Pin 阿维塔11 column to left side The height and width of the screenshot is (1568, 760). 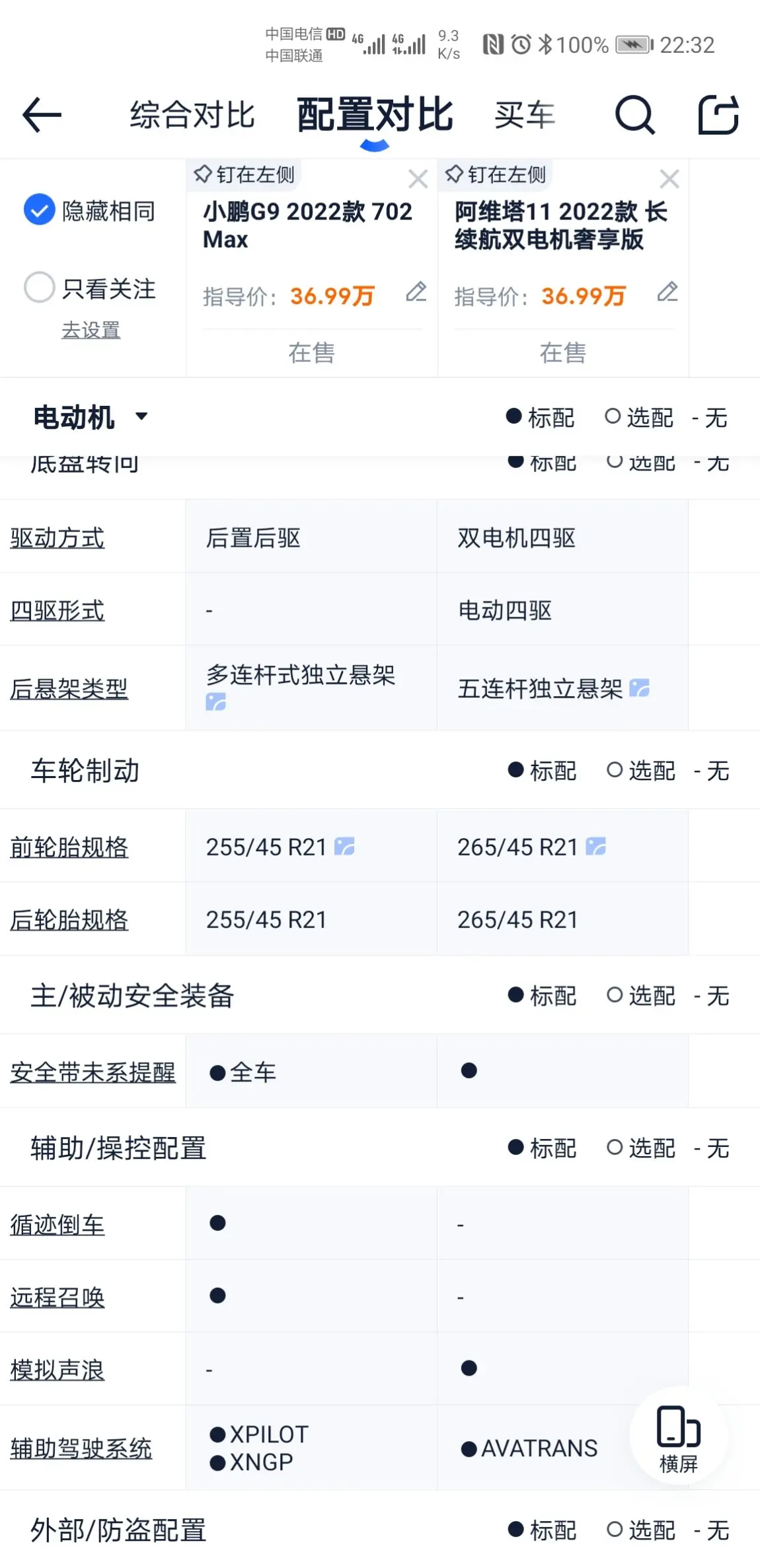(x=495, y=175)
